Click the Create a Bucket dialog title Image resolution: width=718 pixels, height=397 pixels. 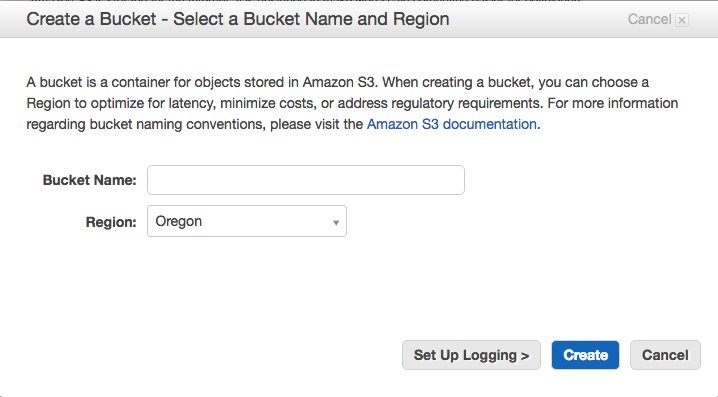point(238,19)
